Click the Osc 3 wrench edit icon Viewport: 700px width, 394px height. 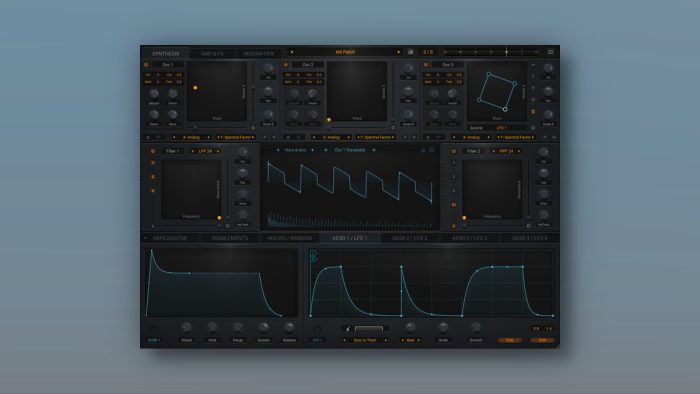tap(545, 137)
